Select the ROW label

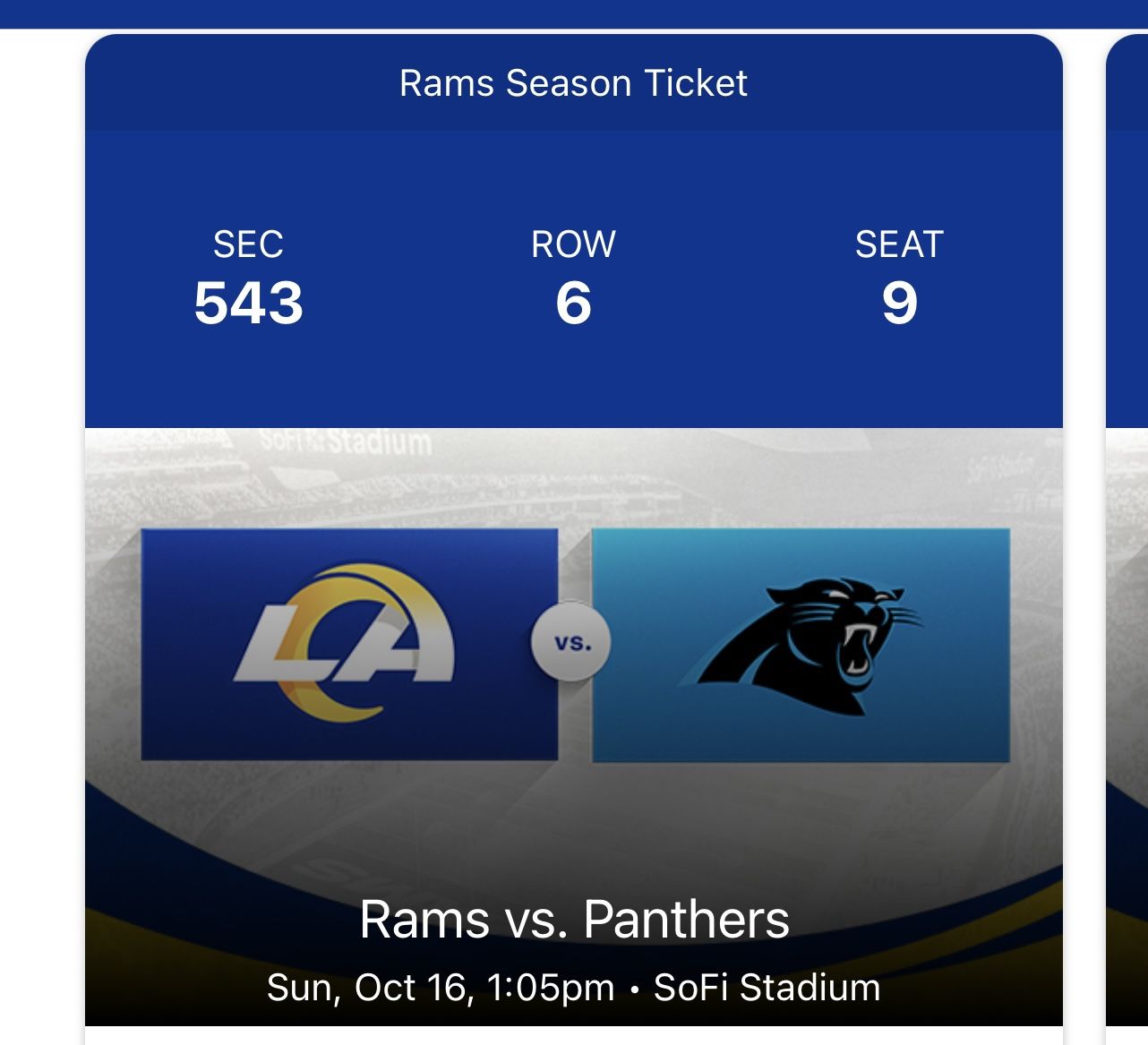(573, 244)
